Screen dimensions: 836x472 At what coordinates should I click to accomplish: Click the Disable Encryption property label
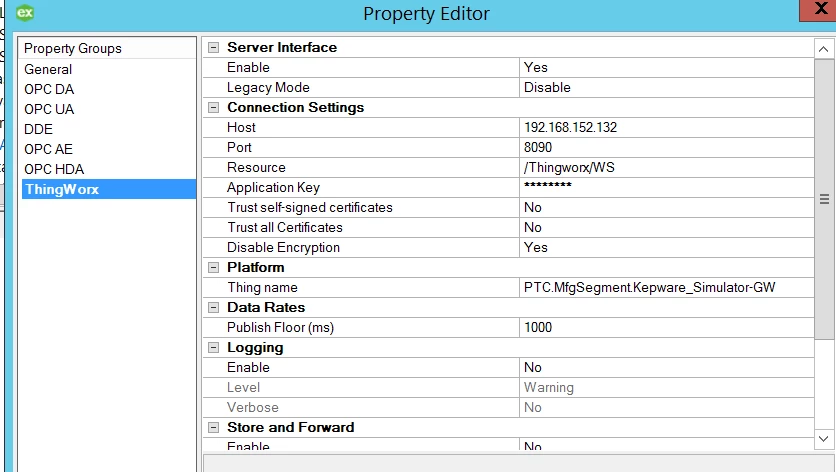coord(283,247)
